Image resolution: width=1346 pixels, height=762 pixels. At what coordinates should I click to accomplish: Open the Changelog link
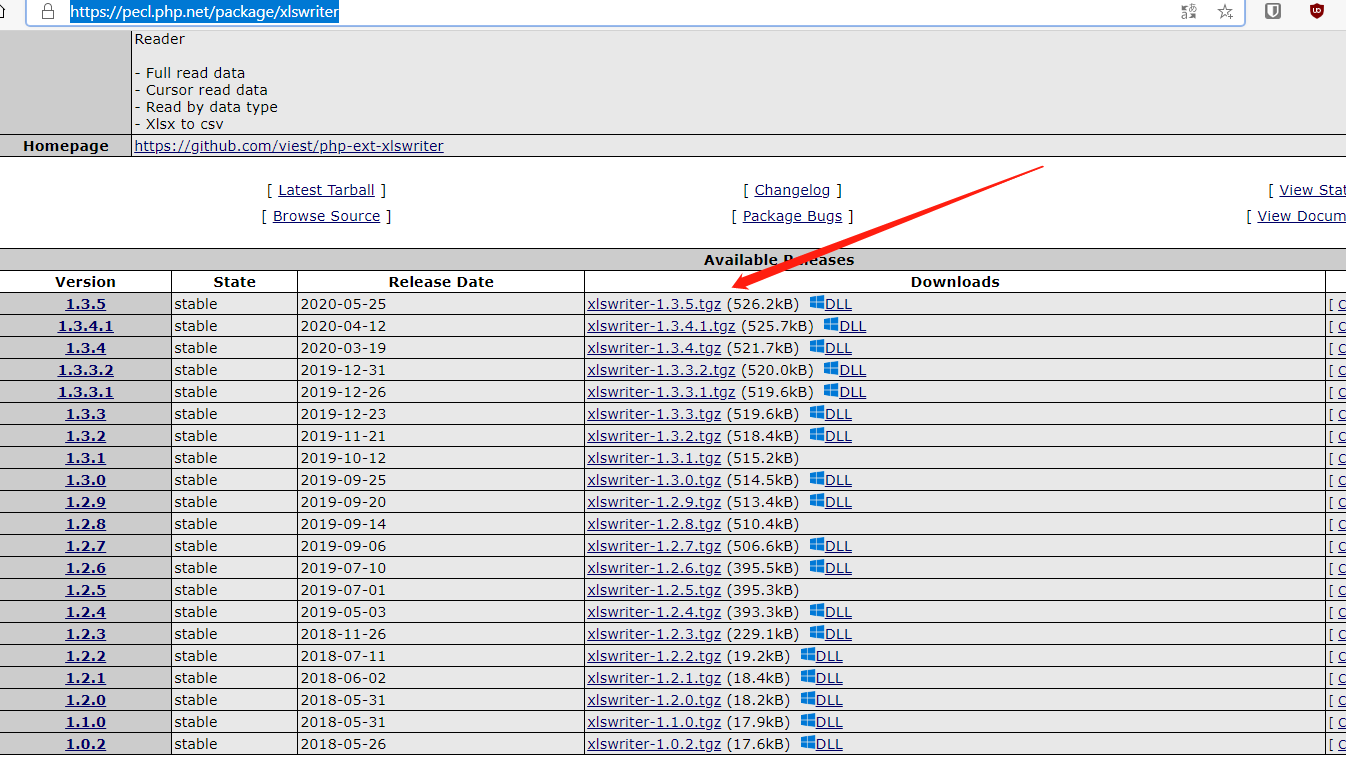(792, 190)
